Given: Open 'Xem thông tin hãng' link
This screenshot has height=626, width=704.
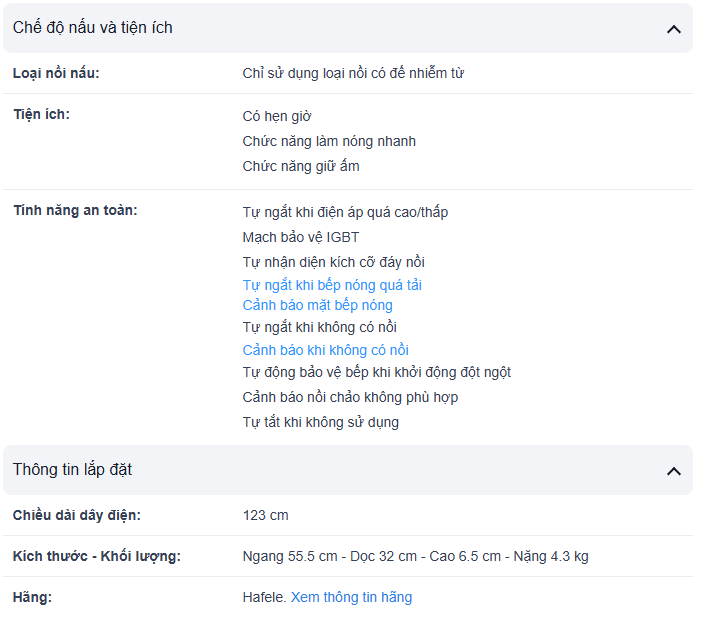Looking at the screenshot, I should point(351,597).
